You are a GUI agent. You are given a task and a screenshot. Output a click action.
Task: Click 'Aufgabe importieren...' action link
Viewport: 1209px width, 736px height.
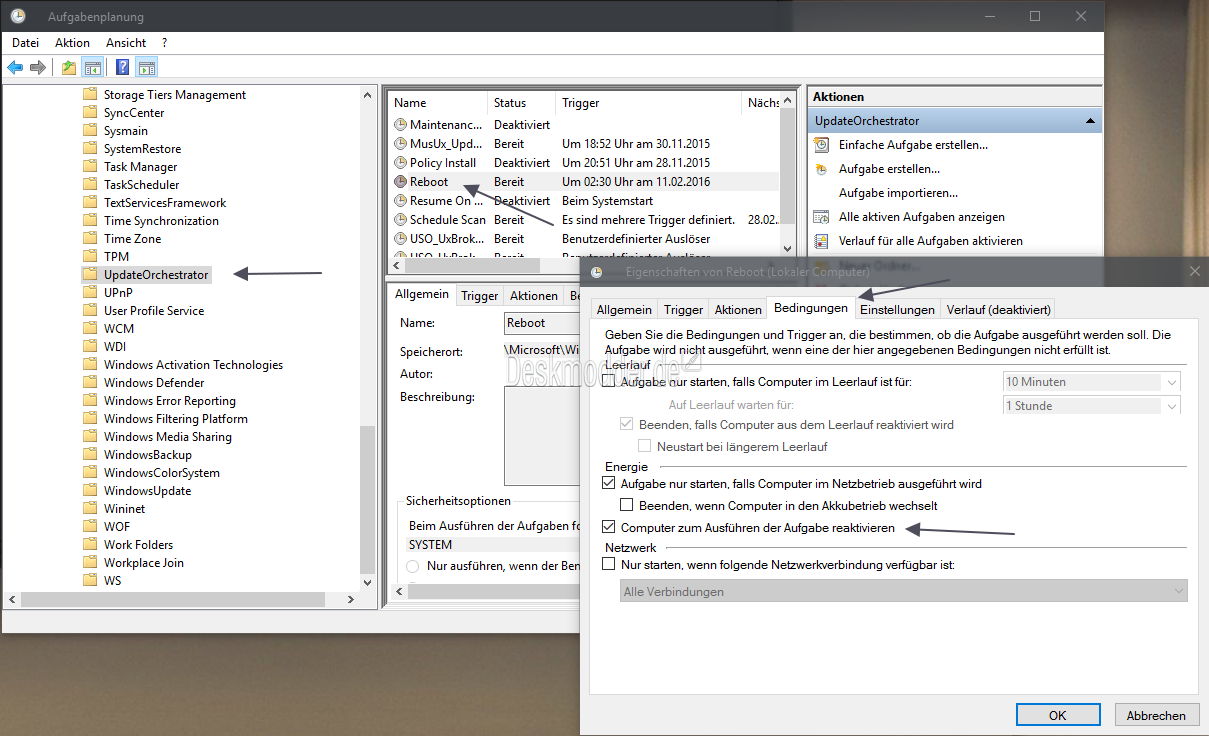coord(898,193)
